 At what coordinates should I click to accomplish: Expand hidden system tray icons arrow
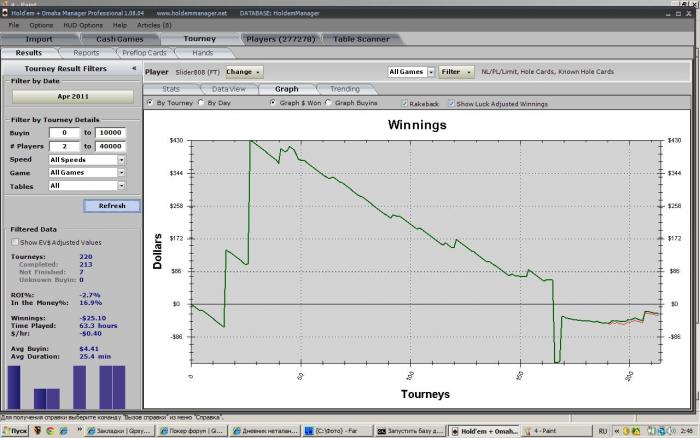click(617, 431)
